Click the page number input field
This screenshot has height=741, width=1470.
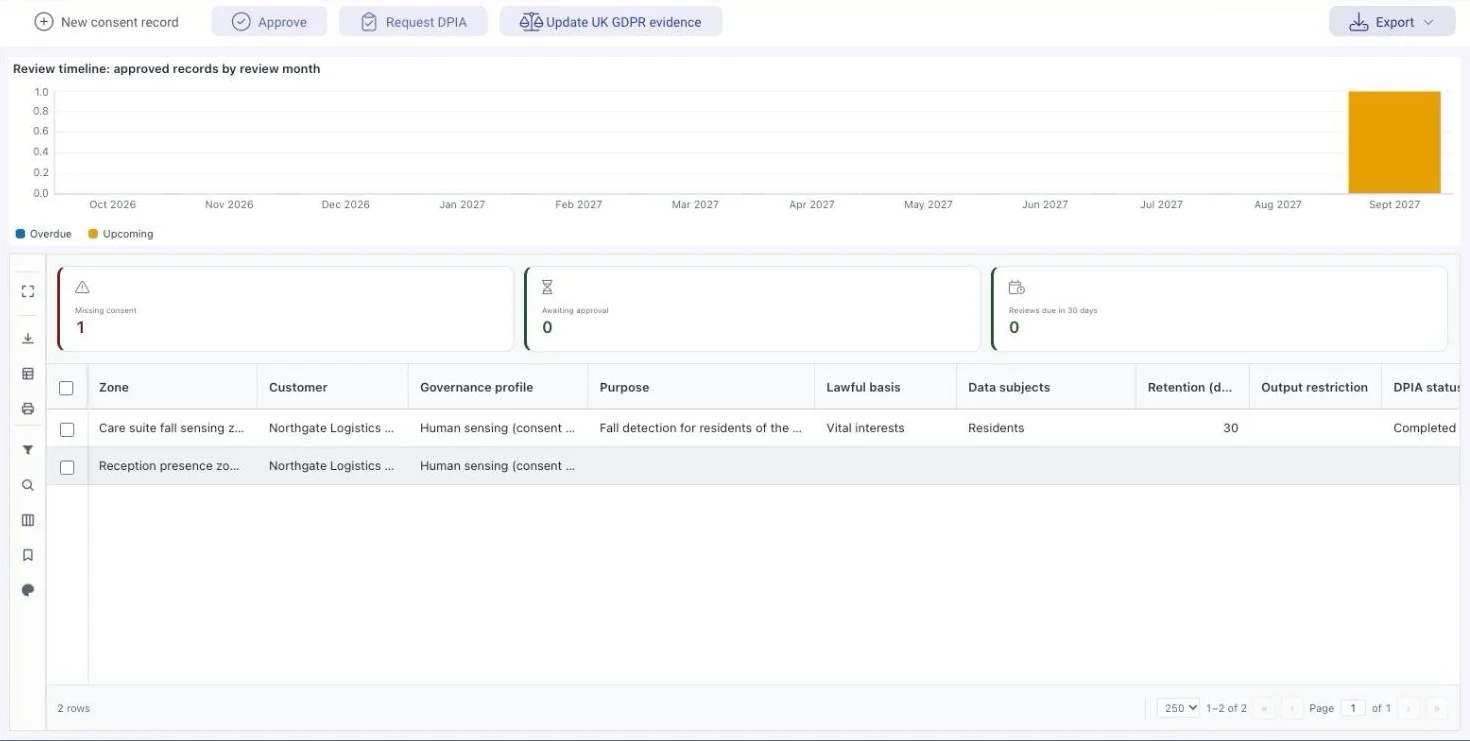pos(1352,708)
